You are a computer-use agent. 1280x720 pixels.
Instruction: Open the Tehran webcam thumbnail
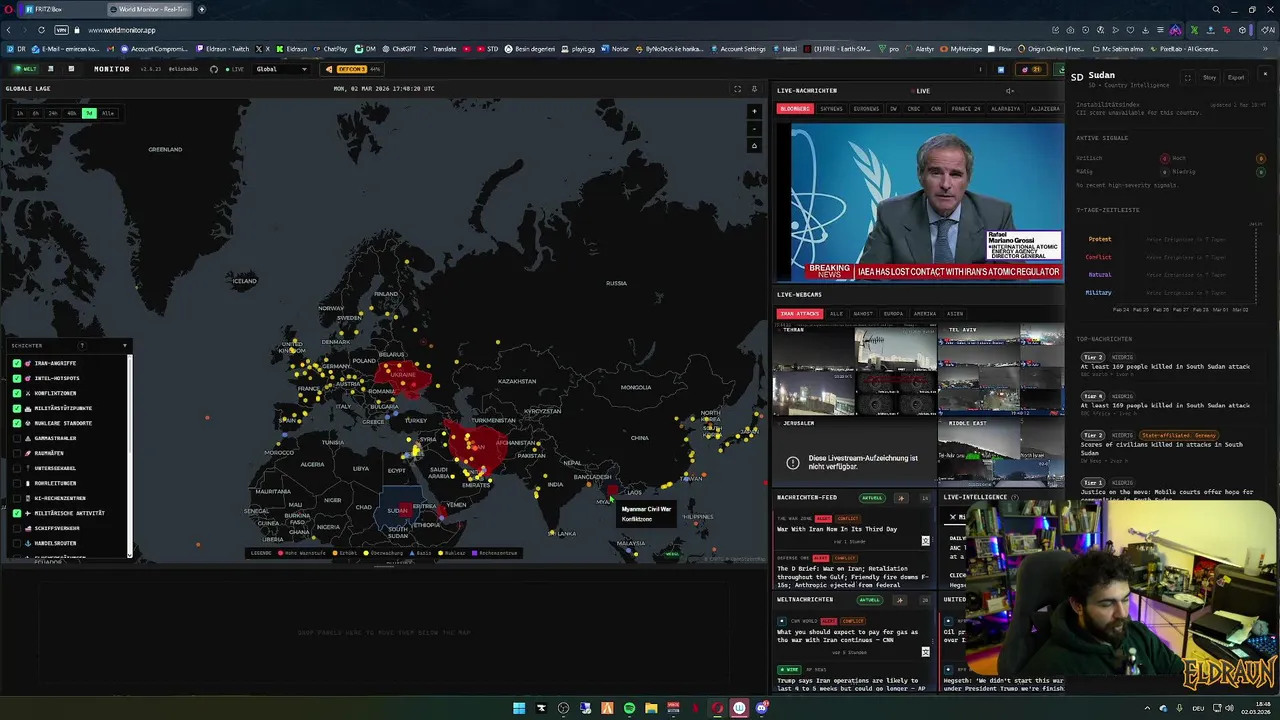coord(855,371)
